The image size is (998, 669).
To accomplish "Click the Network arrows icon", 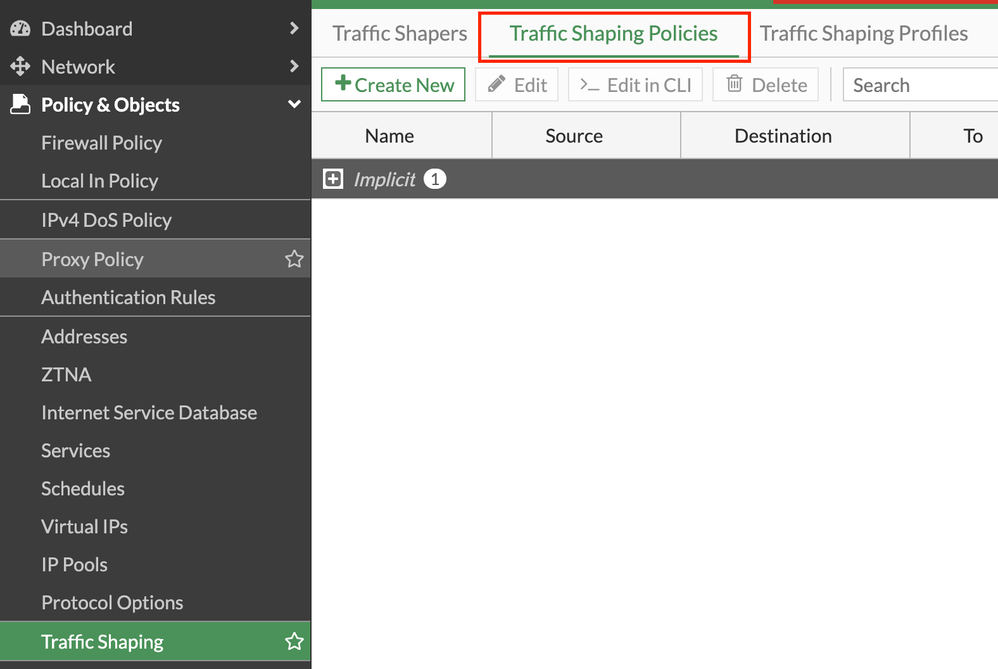I will pyautogui.click(x=20, y=67).
